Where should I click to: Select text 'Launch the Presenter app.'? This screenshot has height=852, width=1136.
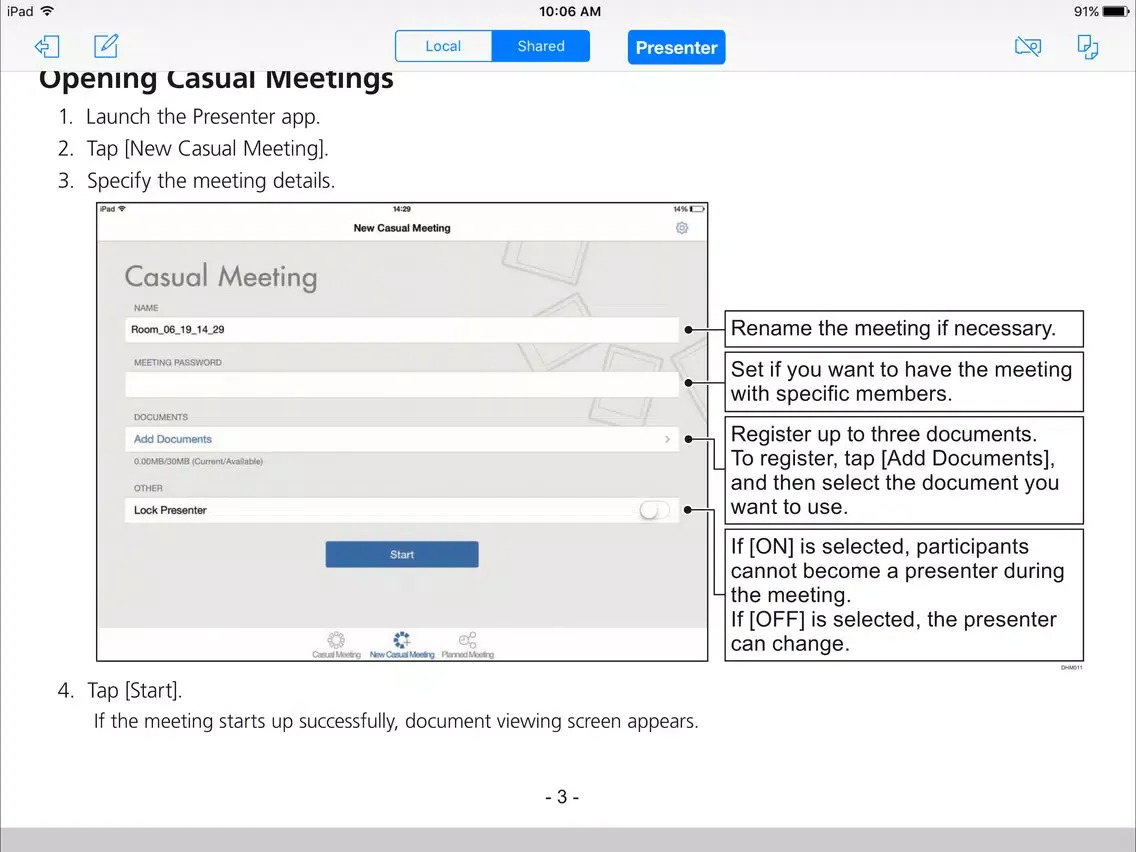(203, 117)
